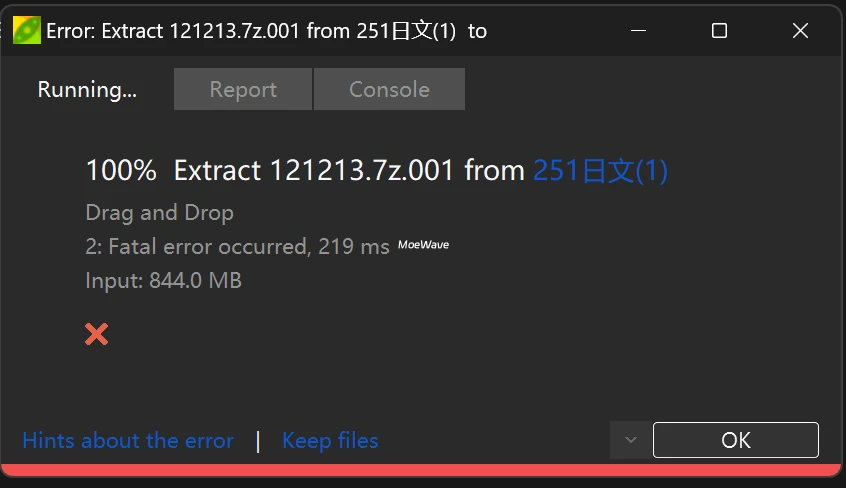Click the 100% progress percentage
The width and height of the screenshot is (846, 488).
coord(121,171)
